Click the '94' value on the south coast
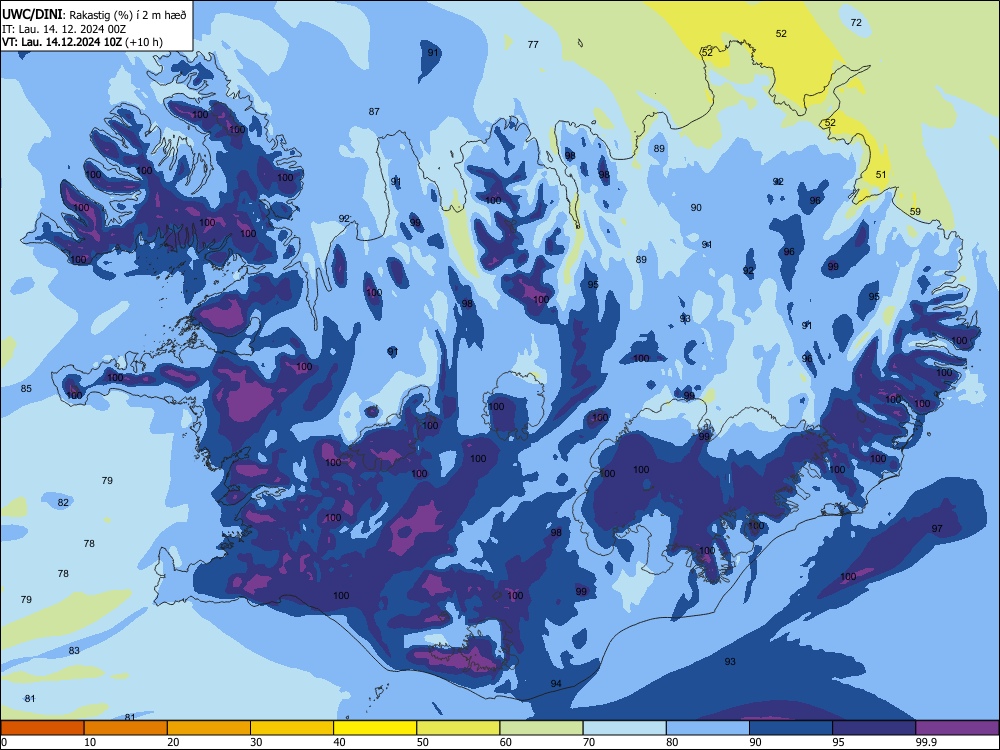The height and width of the screenshot is (750, 1000). [x=556, y=684]
